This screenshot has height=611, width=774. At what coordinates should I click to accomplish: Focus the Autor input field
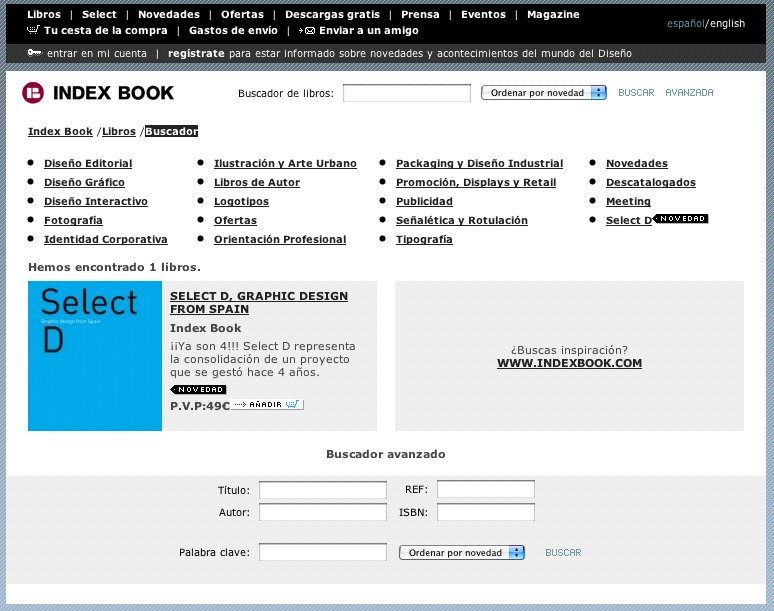tap(323, 512)
